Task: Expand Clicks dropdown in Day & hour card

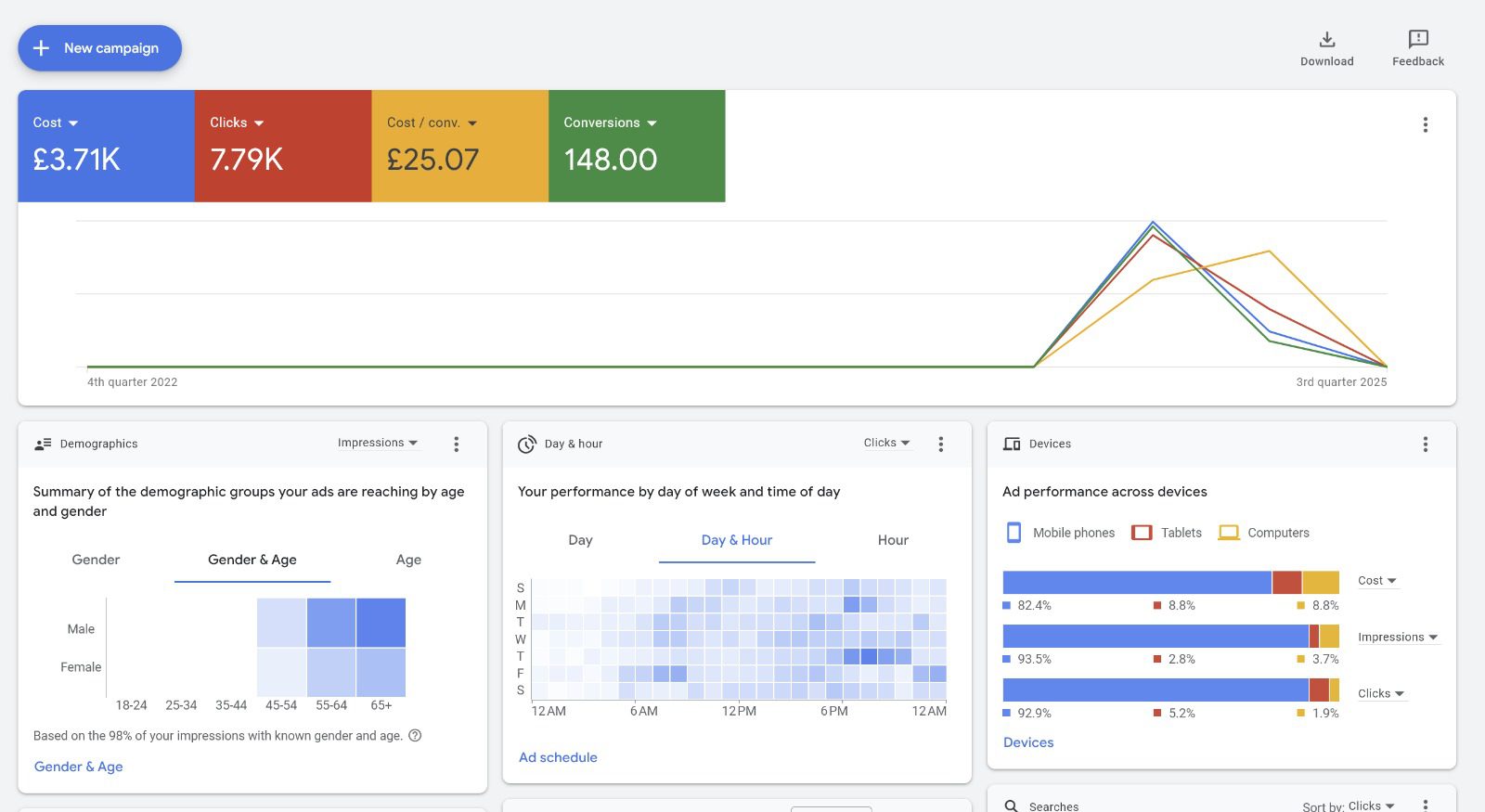Action: tap(886, 443)
